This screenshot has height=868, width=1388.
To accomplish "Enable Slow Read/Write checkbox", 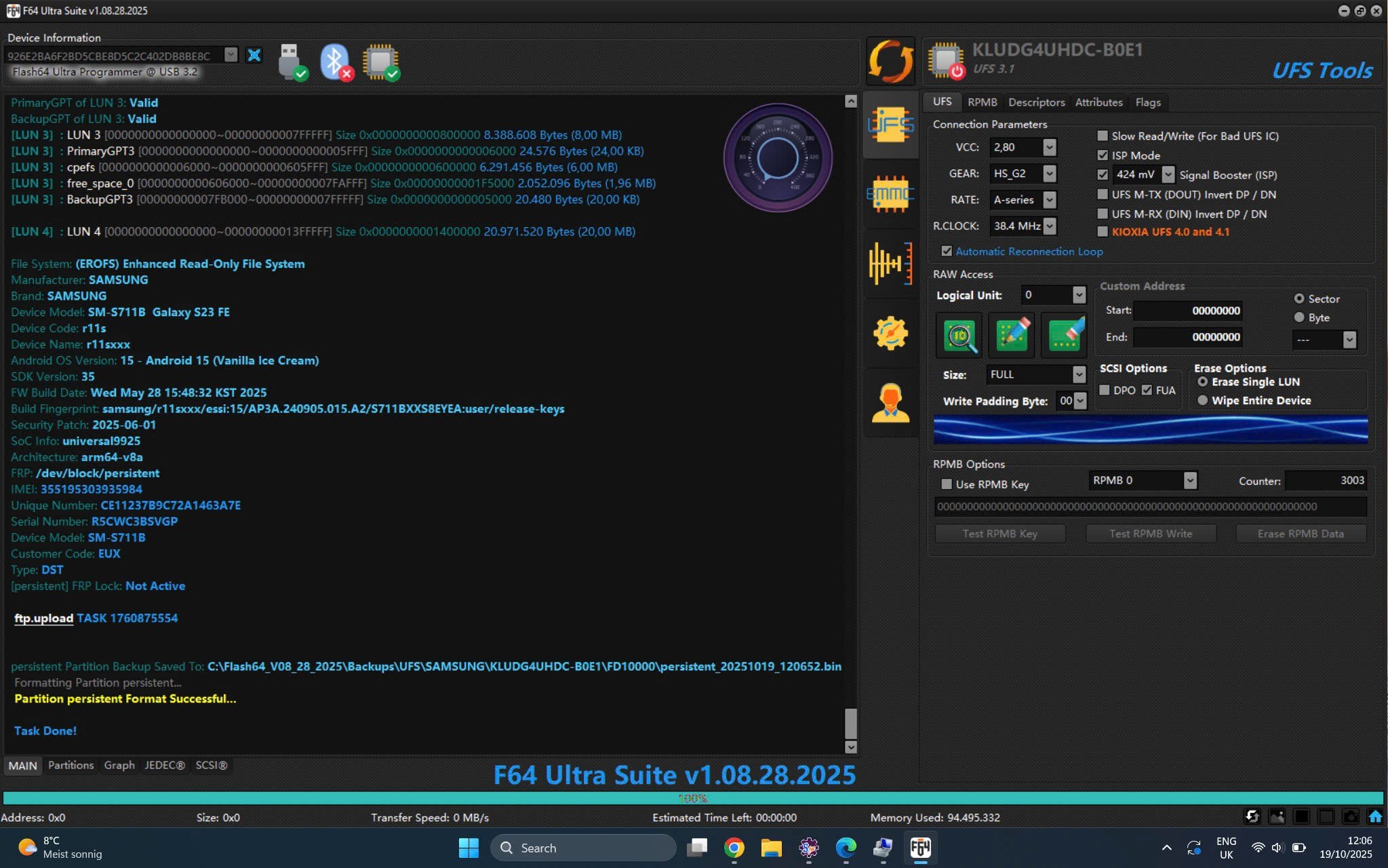I will point(1103,136).
